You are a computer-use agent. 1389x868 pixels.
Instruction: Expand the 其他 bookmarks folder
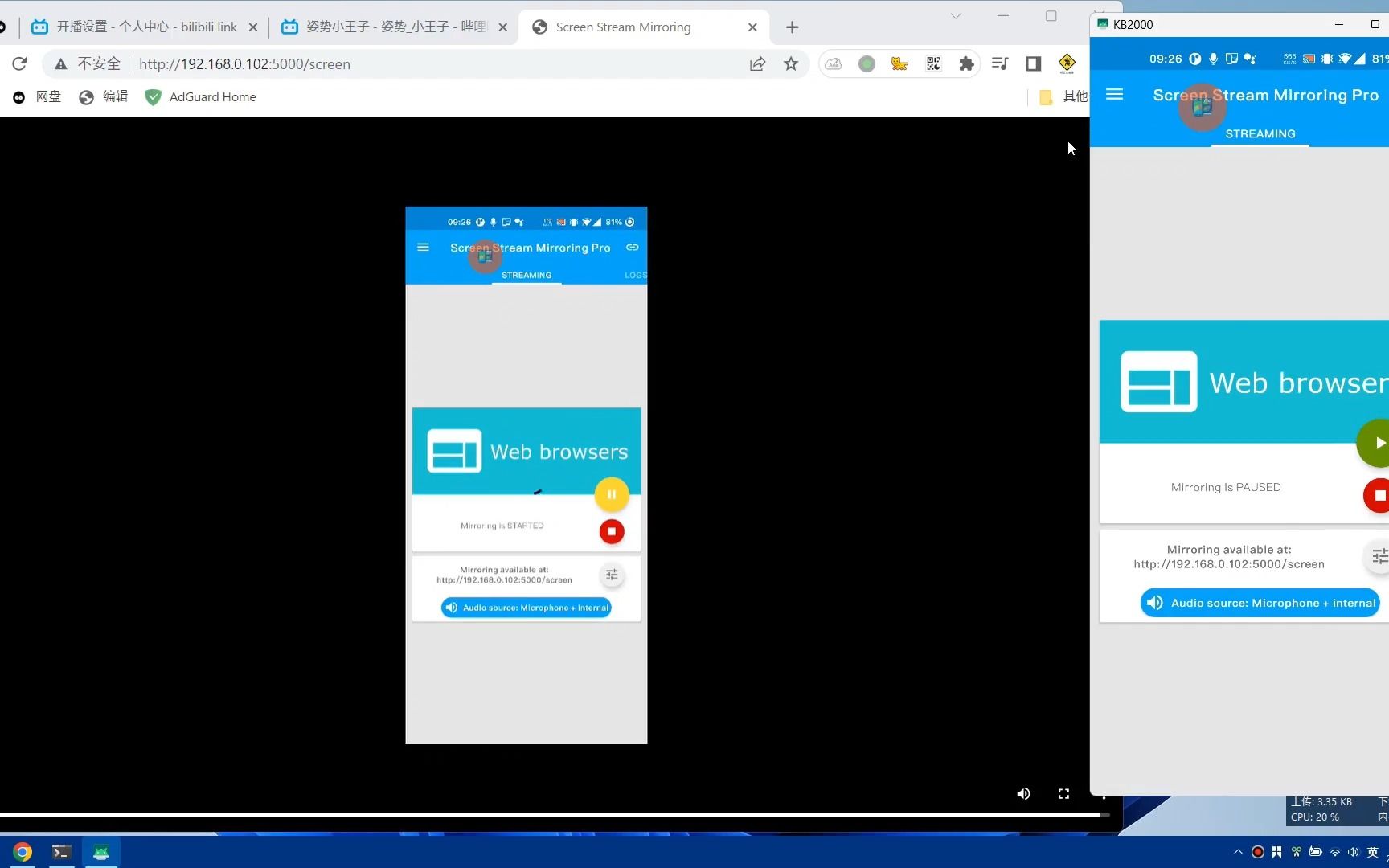[x=1063, y=96]
